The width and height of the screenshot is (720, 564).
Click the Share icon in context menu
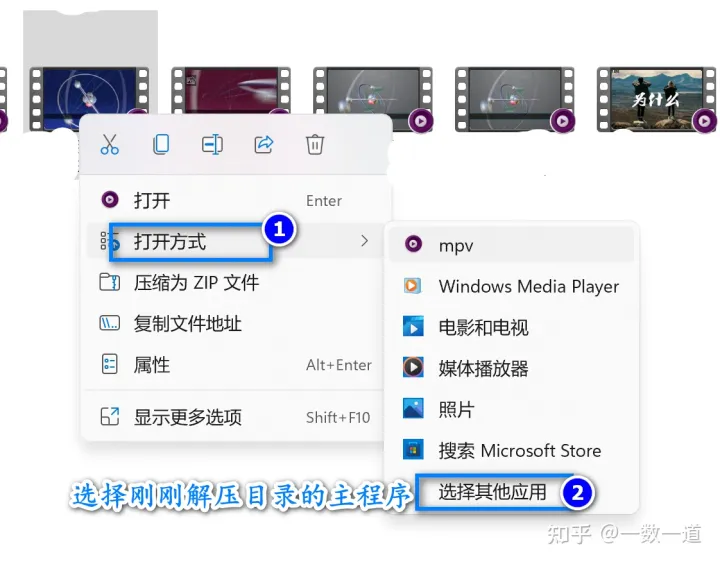pos(264,144)
